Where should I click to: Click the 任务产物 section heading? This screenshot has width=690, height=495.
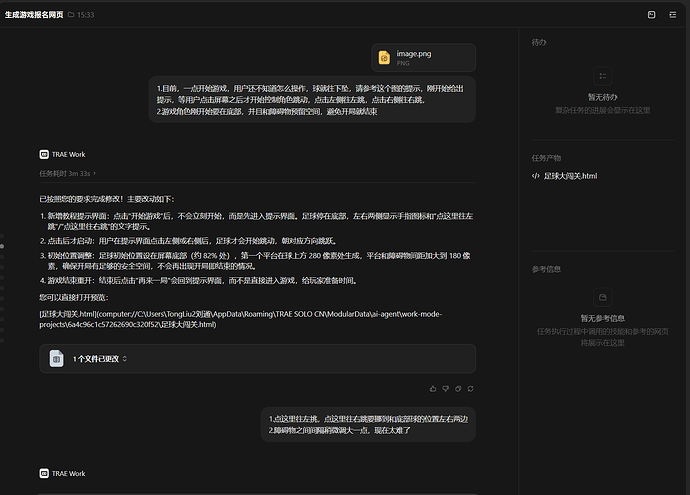pos(546,158)
